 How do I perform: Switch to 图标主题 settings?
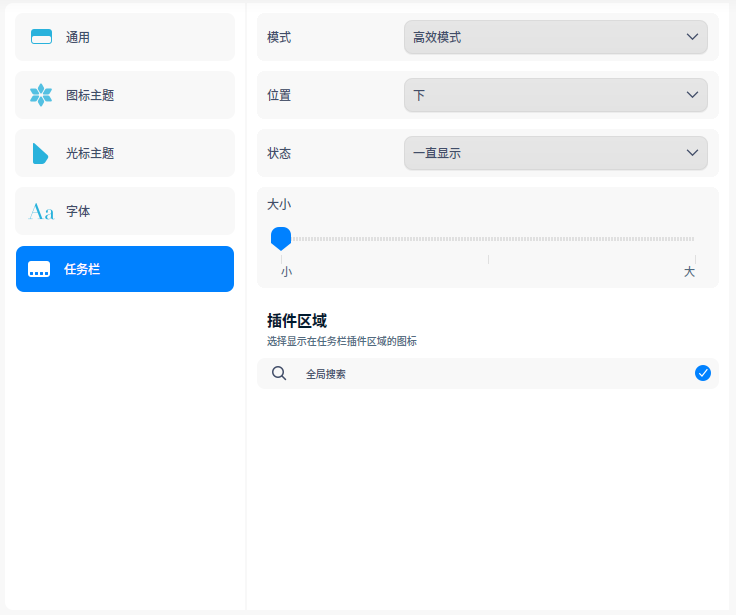[125, 95]
